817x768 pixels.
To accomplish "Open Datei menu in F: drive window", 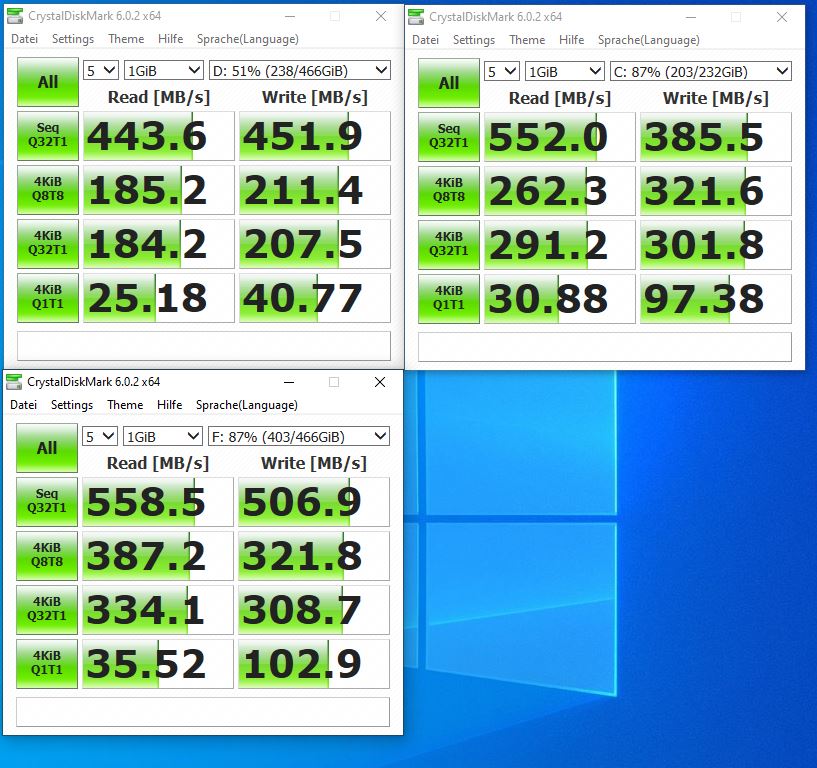I will tap(23, 405).
